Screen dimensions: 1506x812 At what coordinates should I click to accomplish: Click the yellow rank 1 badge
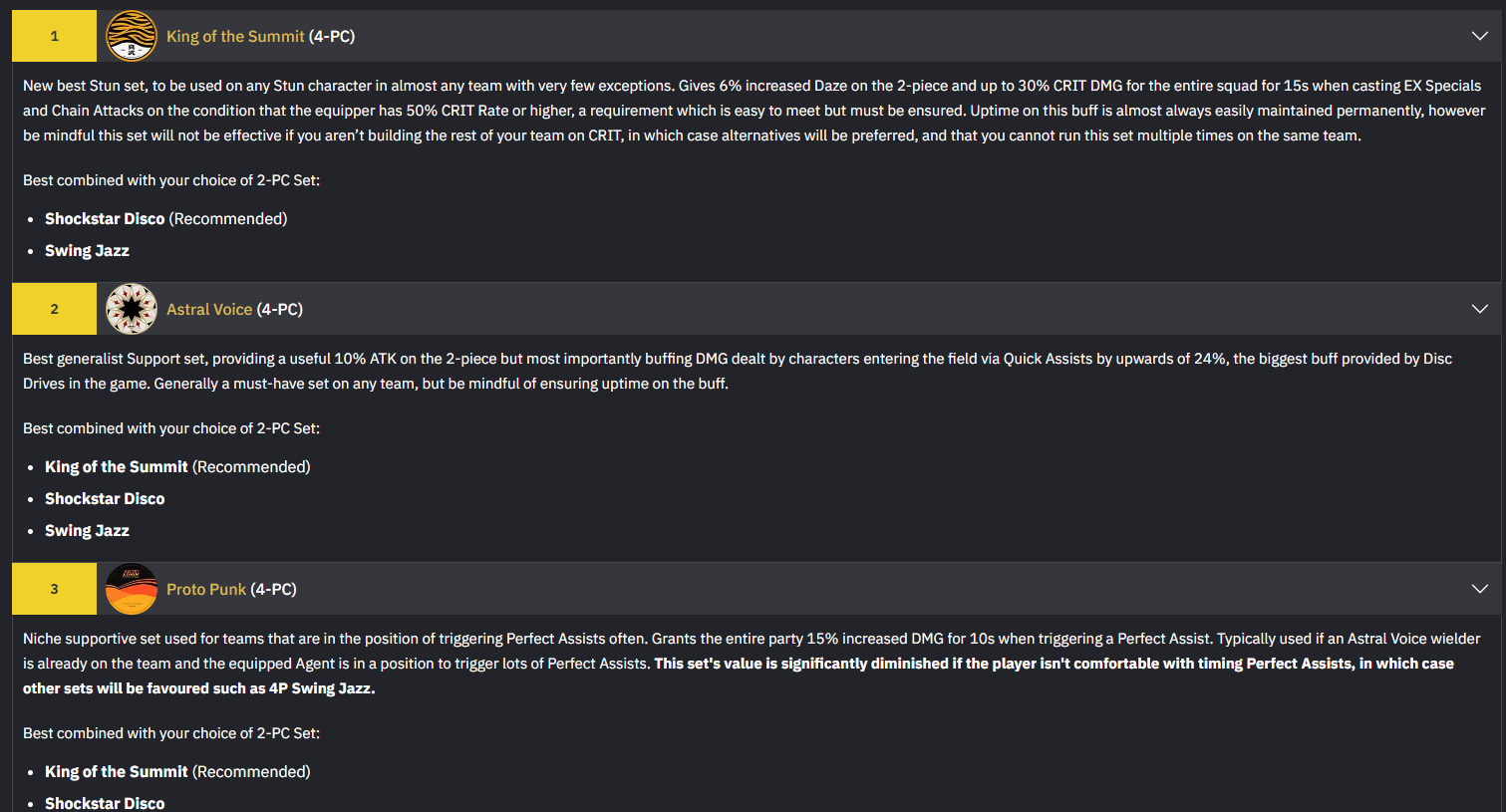[x=54, y=36]
